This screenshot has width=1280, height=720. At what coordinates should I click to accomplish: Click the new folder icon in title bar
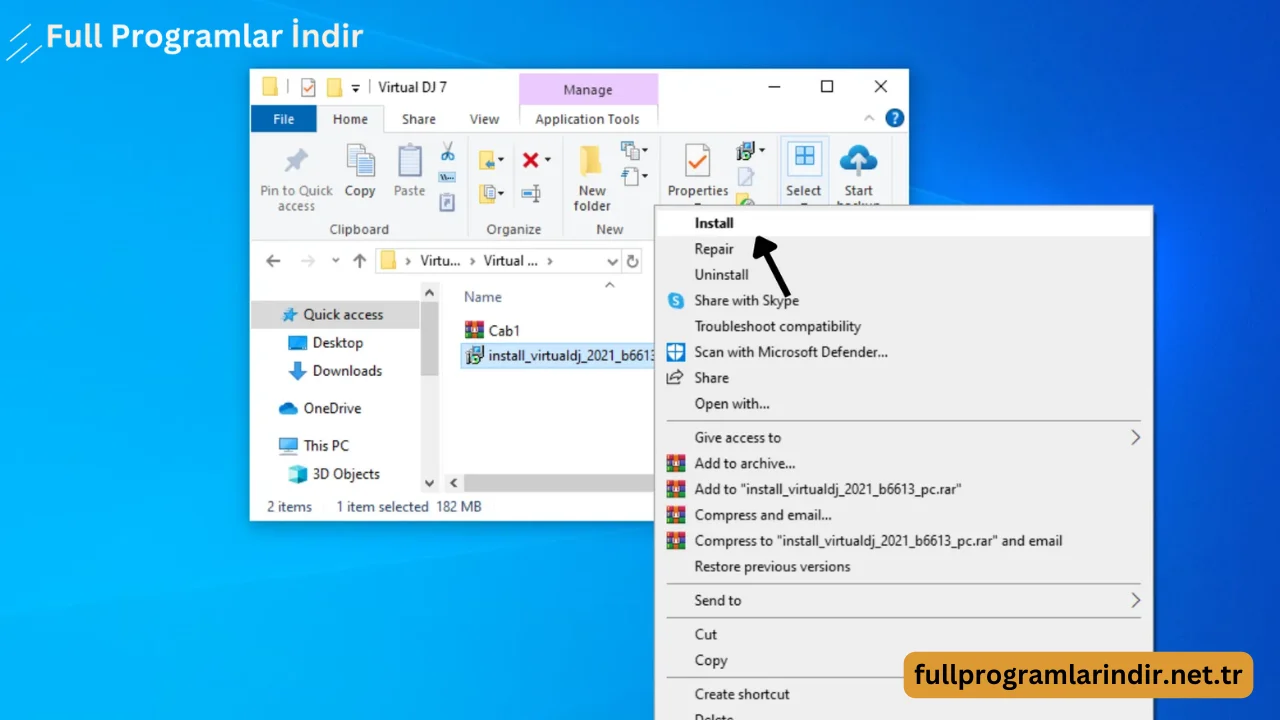tap(334, 87)
